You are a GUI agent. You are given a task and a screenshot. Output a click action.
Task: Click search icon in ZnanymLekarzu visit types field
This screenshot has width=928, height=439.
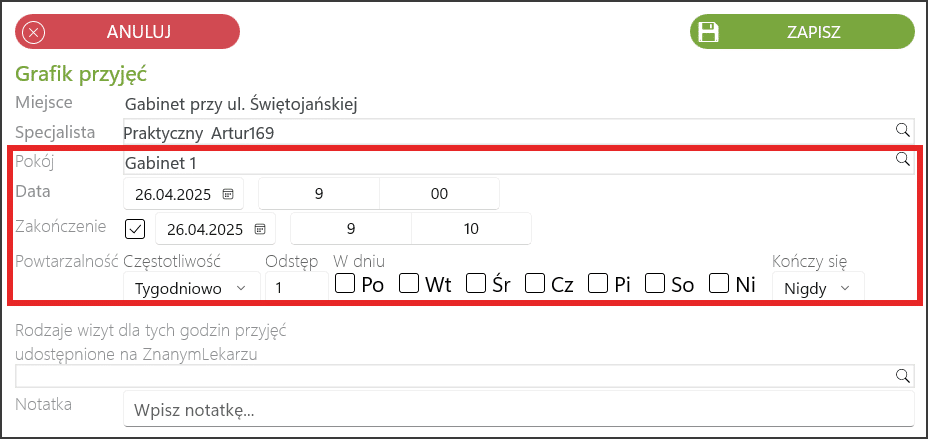pos(903,375)
